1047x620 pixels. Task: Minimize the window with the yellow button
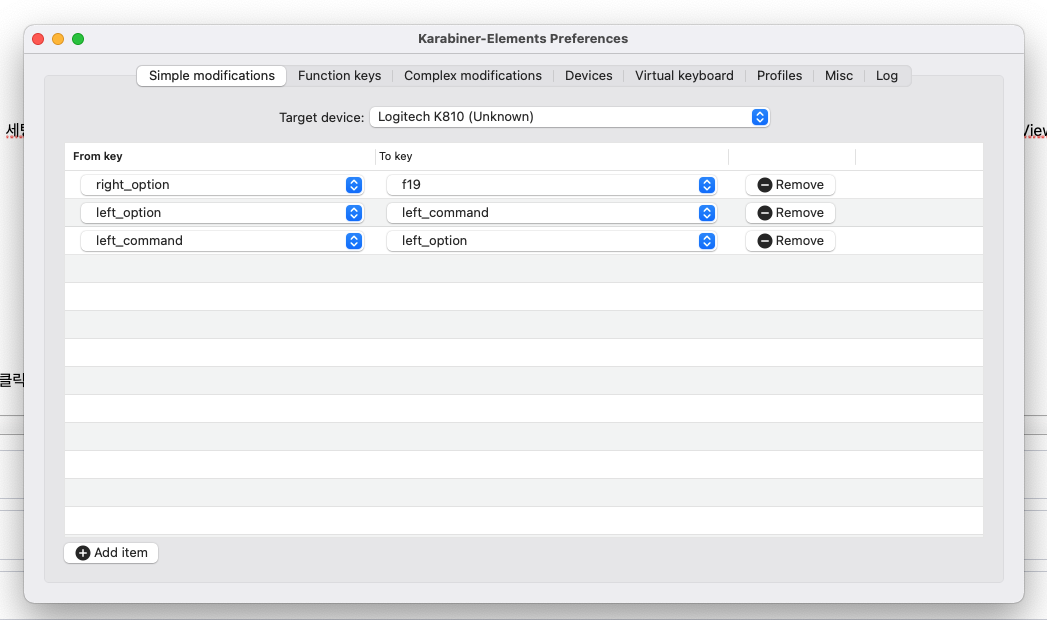click(x=58, y=39)
